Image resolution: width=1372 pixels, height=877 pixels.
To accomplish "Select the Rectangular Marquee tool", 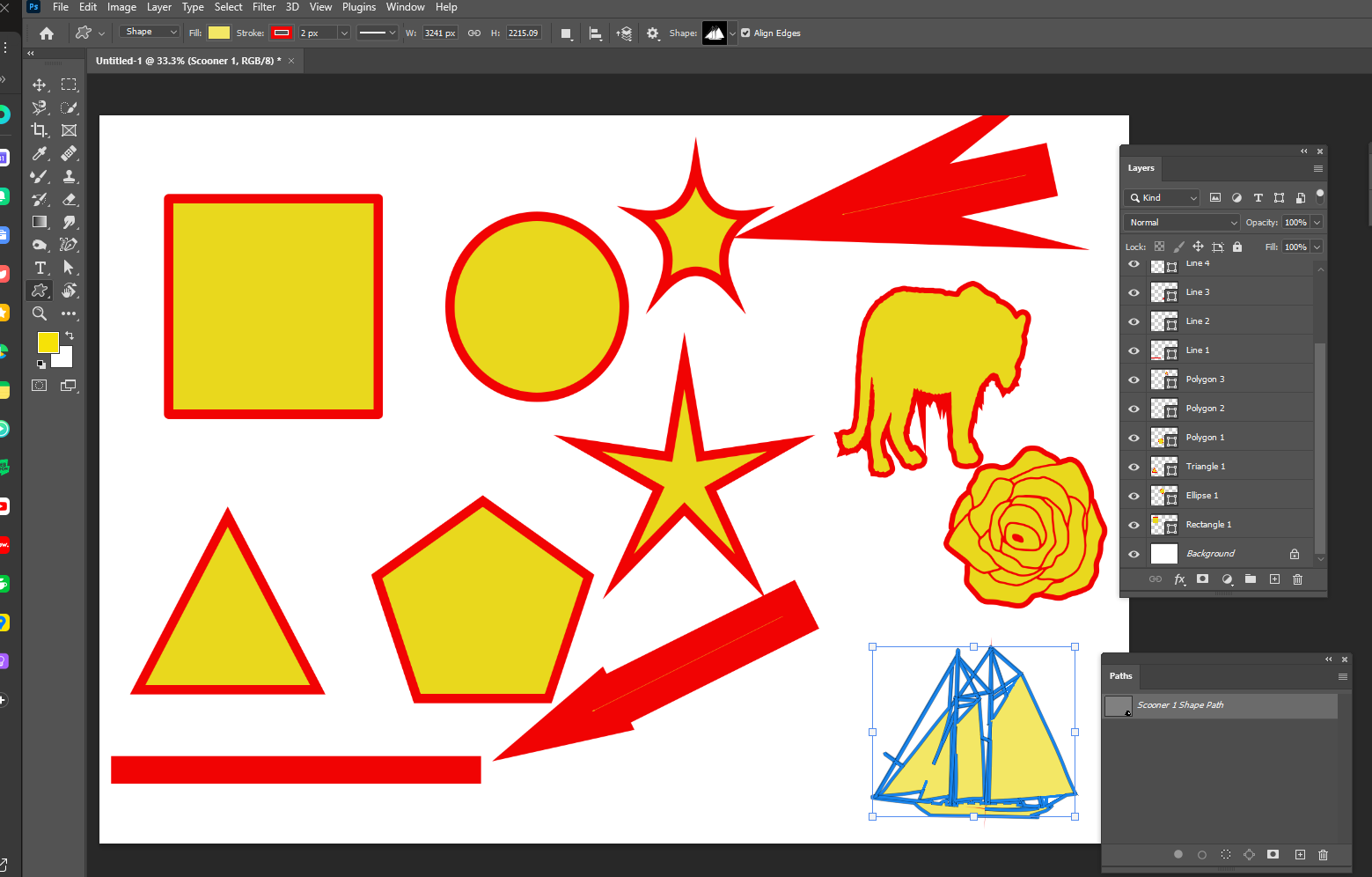I will tap(69, 85).
